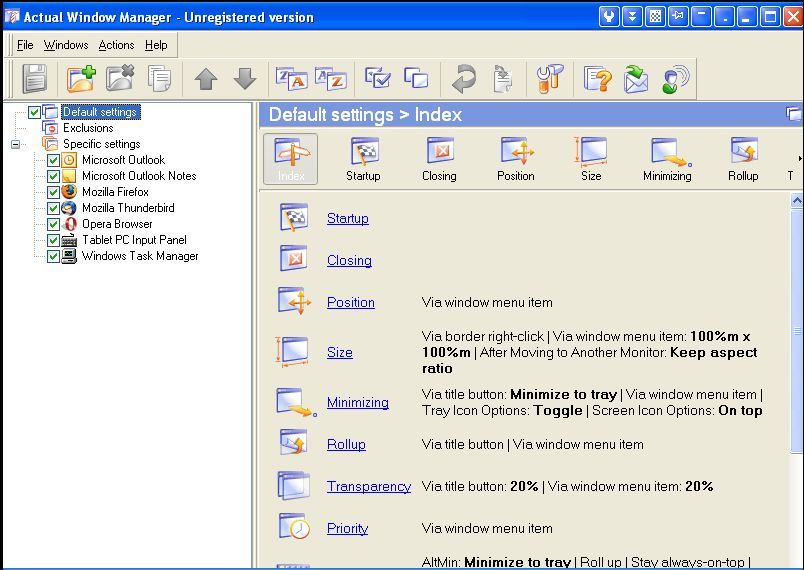Follow the Position link
Screen dimensions: 804x570
[x=351, y=302]
